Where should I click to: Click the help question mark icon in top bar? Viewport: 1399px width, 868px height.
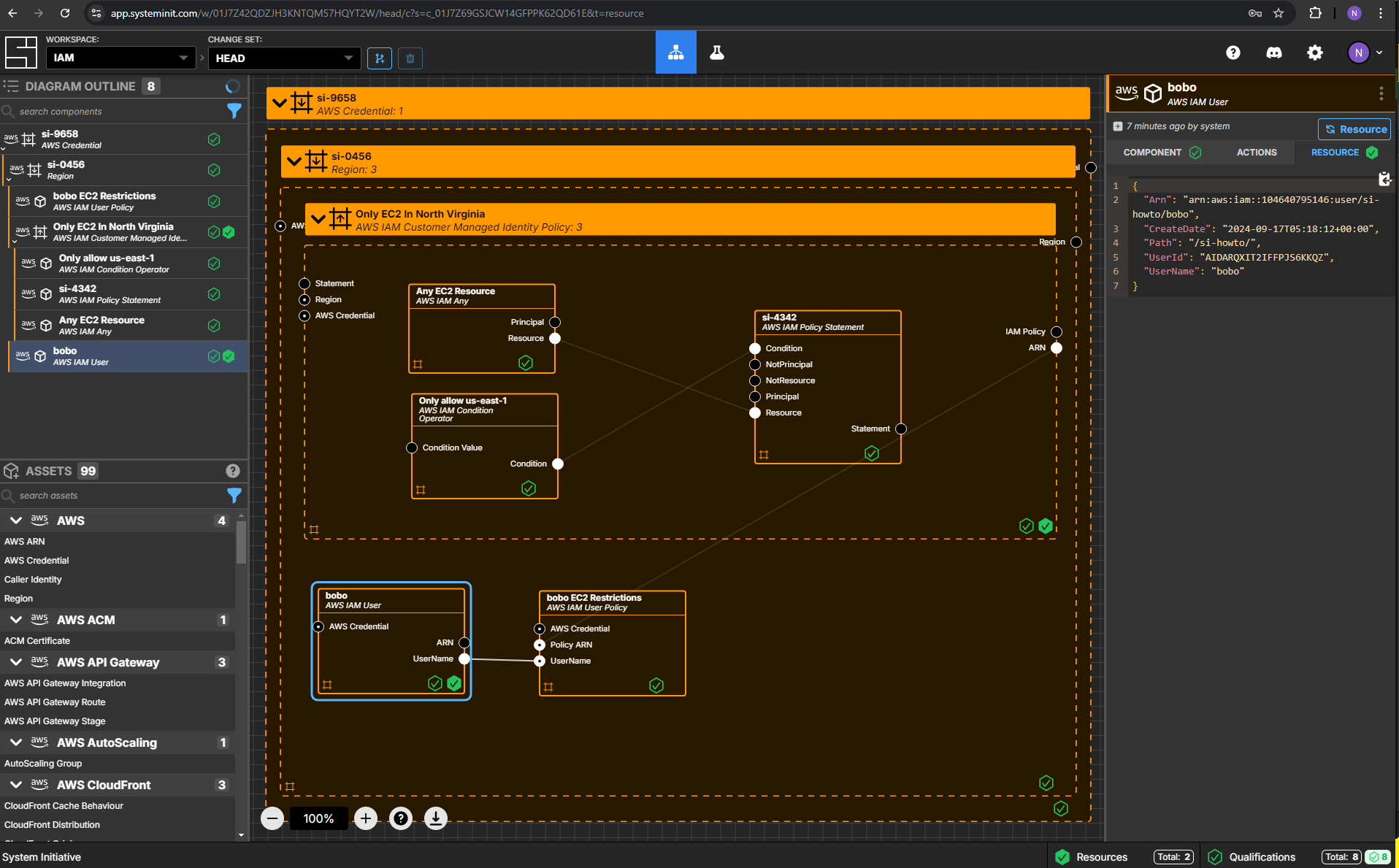pos(1233,53)
